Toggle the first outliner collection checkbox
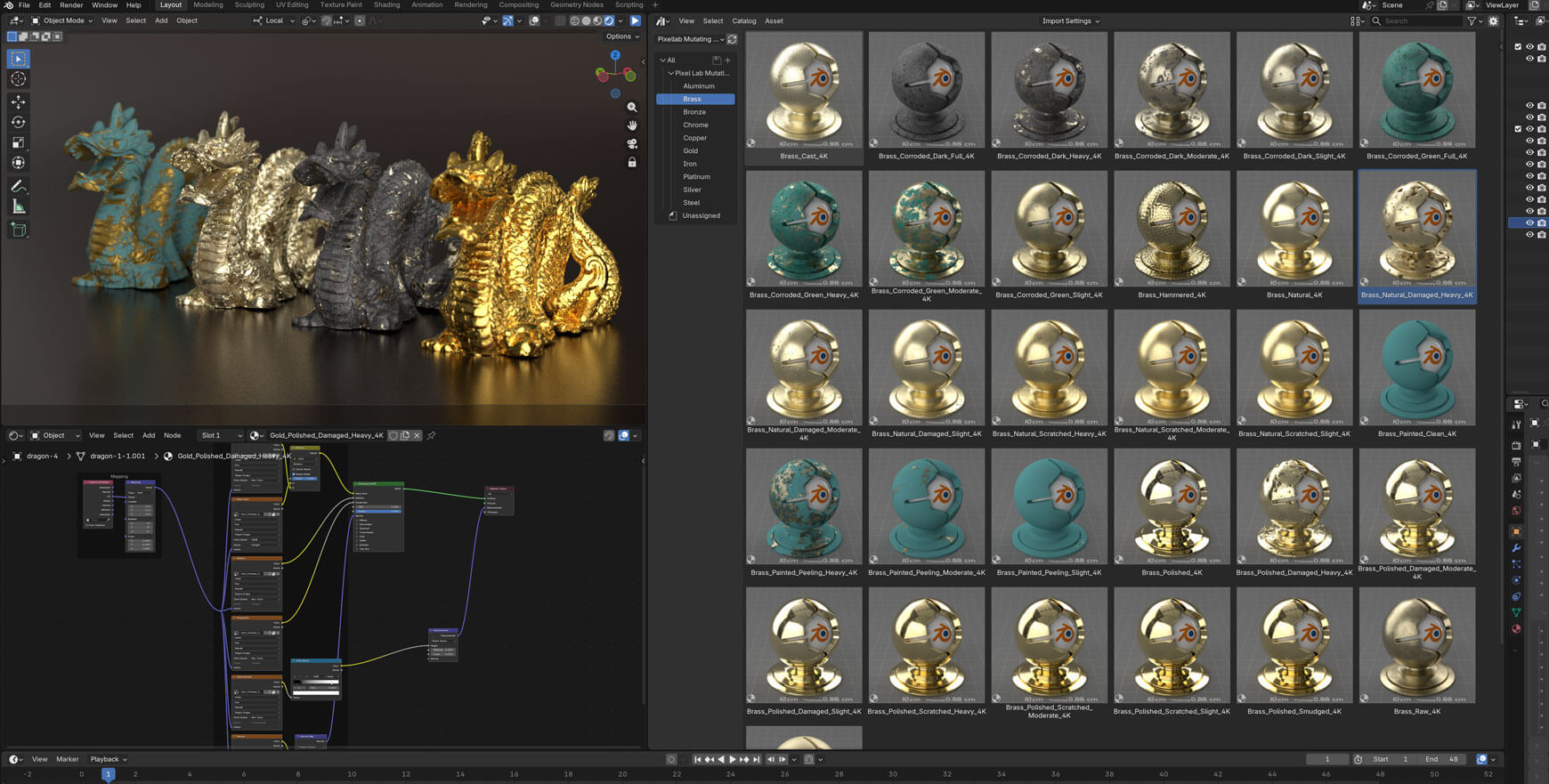Viewport: 1549px width, 784px height. click(x=1518, y=47)
